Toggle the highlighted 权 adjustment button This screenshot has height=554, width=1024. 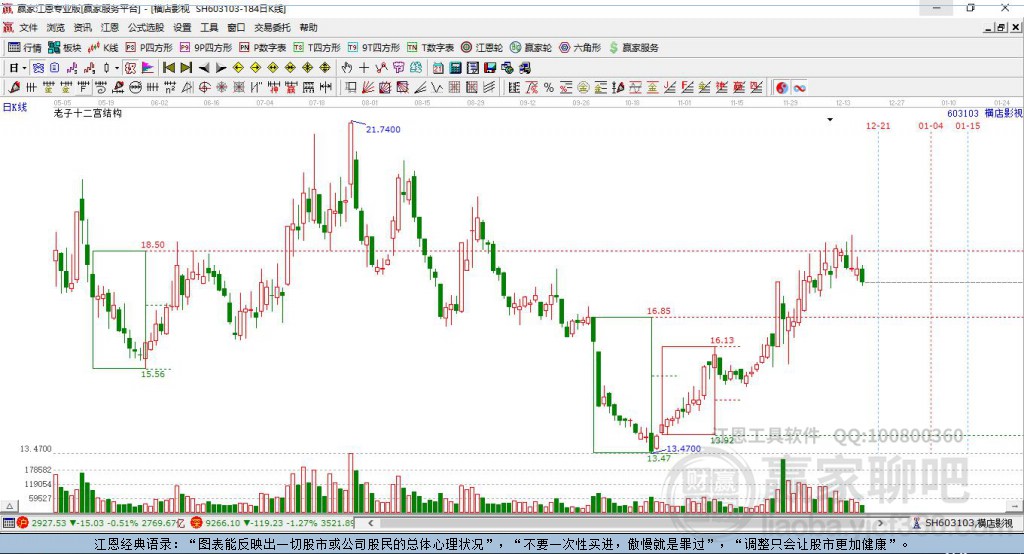click(x=131, y=67)
